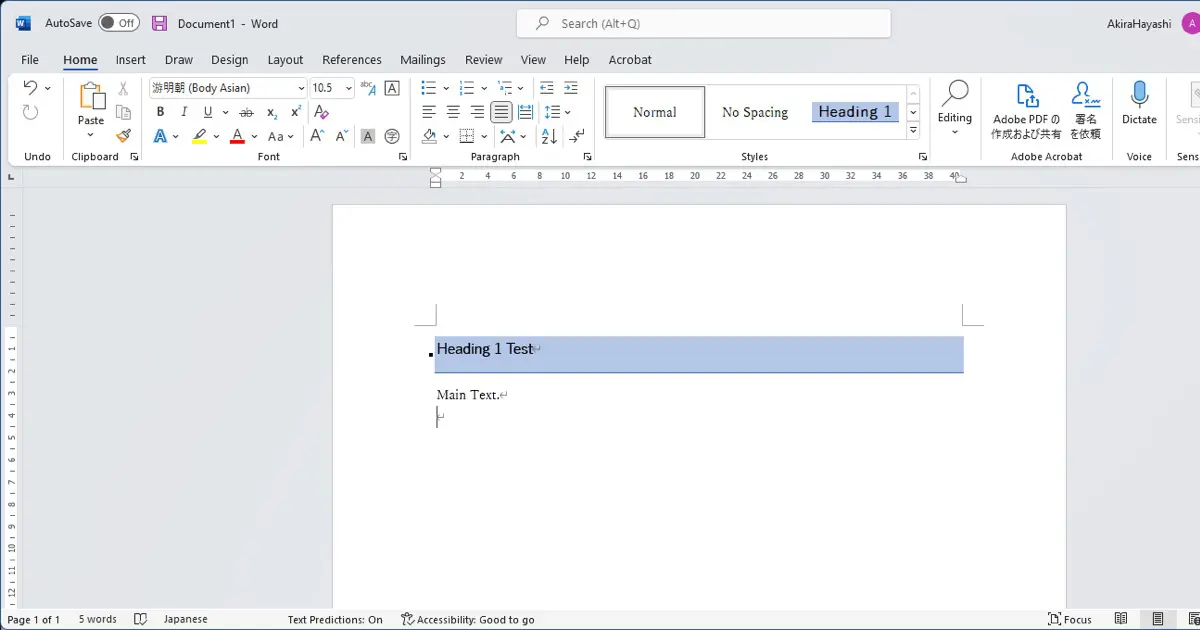Open the font name dropdown
1200x630 pixels.
tap(301, 88)
